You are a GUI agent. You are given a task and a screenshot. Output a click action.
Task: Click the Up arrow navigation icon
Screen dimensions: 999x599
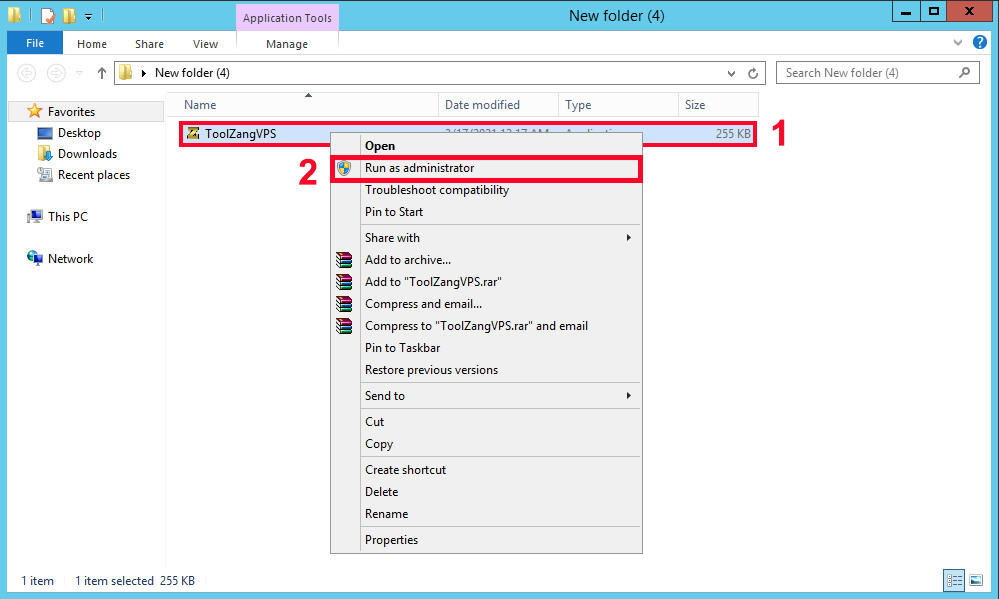click(x=102, y=73)
